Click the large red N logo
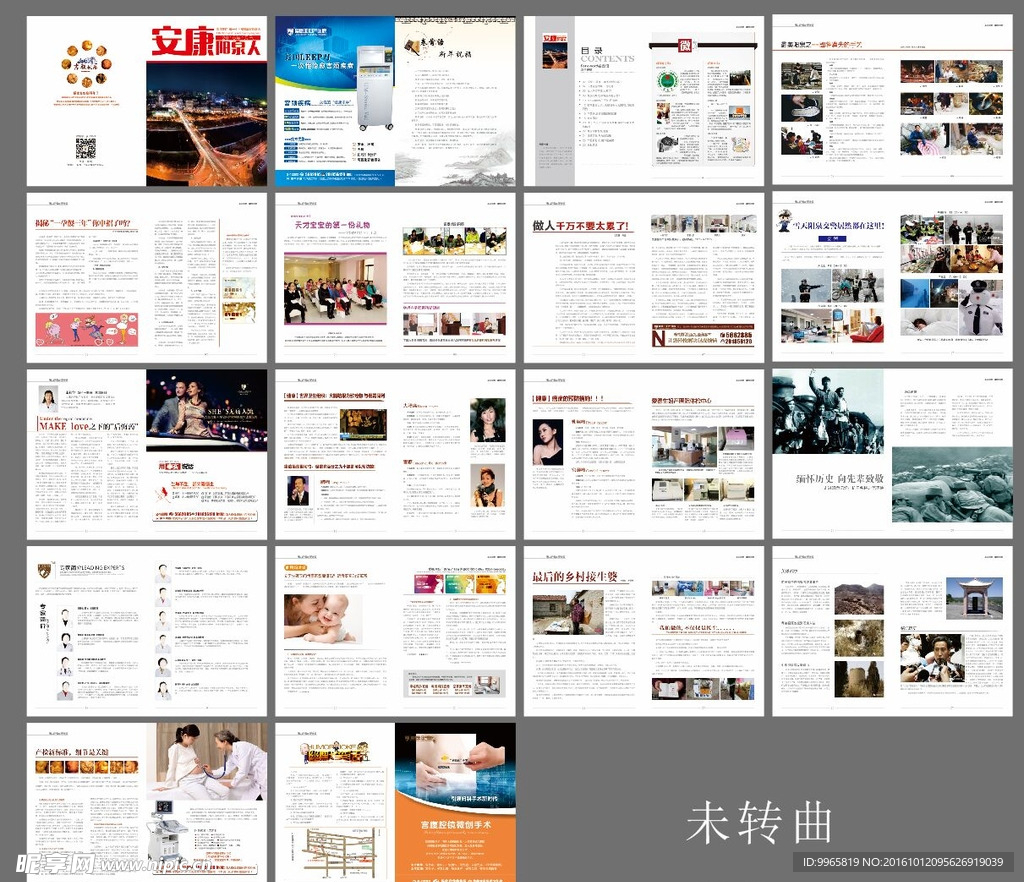 [x=658, y=338]
